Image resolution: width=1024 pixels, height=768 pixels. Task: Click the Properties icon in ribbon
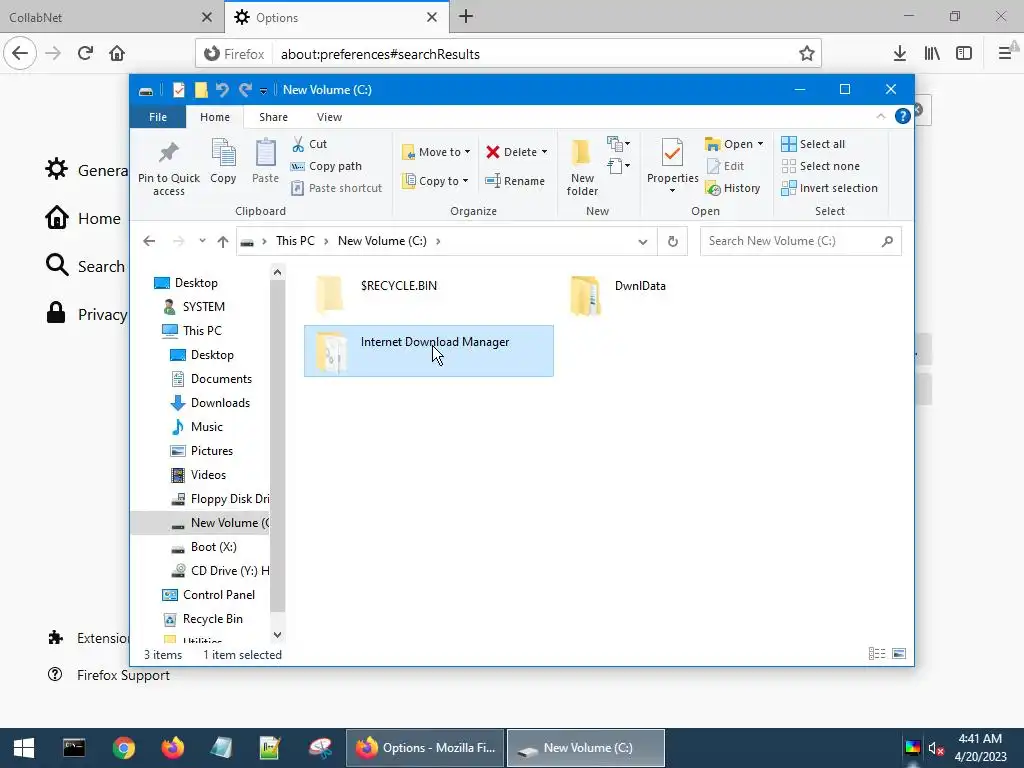673,154
